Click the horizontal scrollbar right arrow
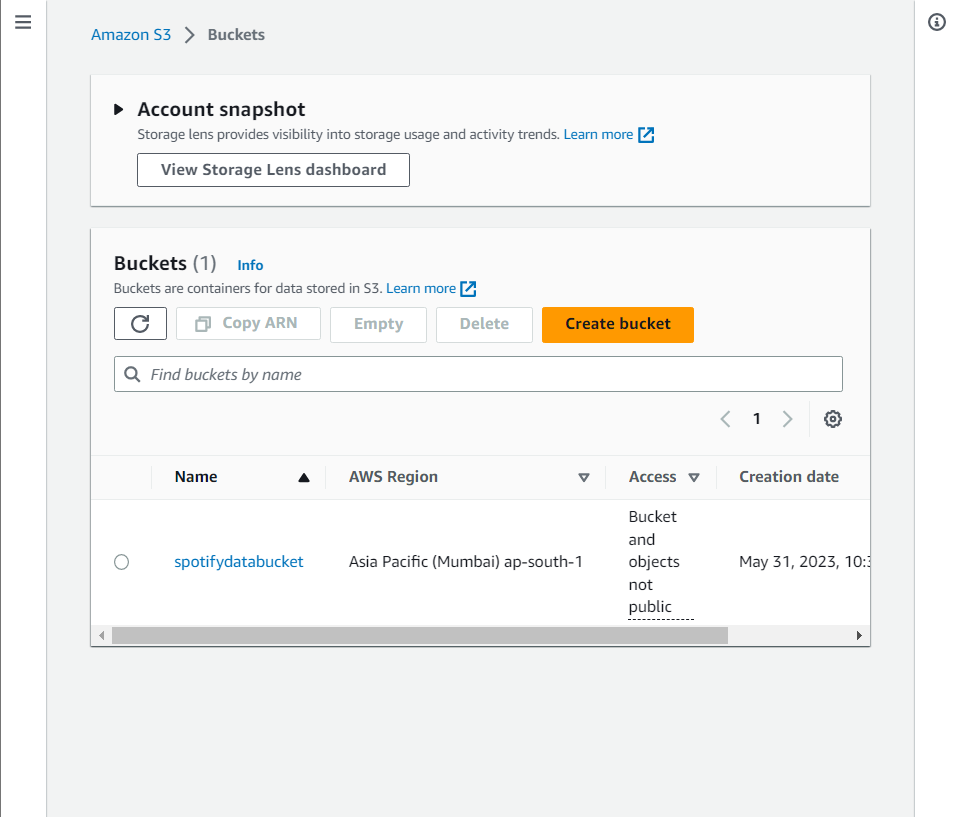Viewport: 957px width, 817px height. [858, 634]
